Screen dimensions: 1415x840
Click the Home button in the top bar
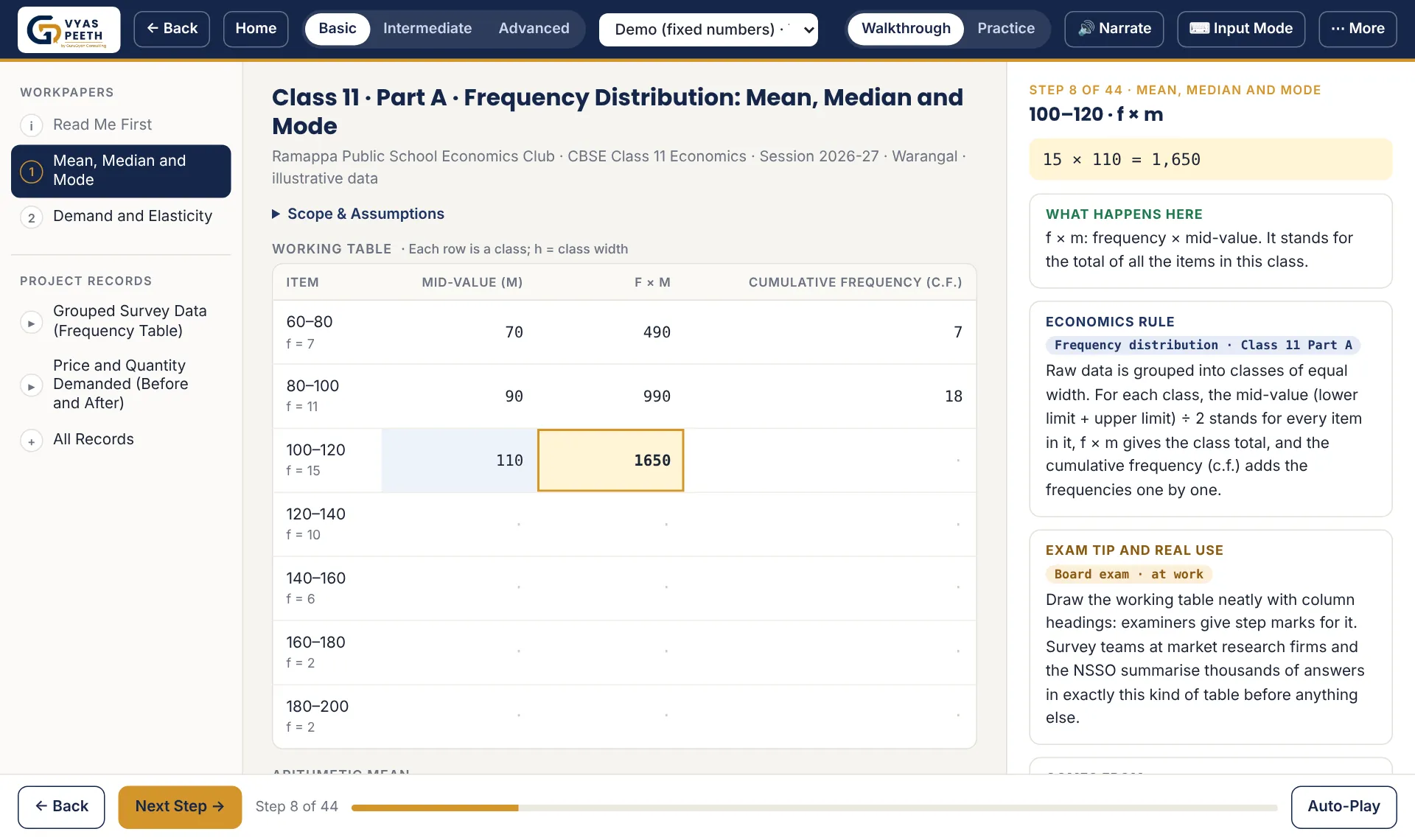pos(256,29)
